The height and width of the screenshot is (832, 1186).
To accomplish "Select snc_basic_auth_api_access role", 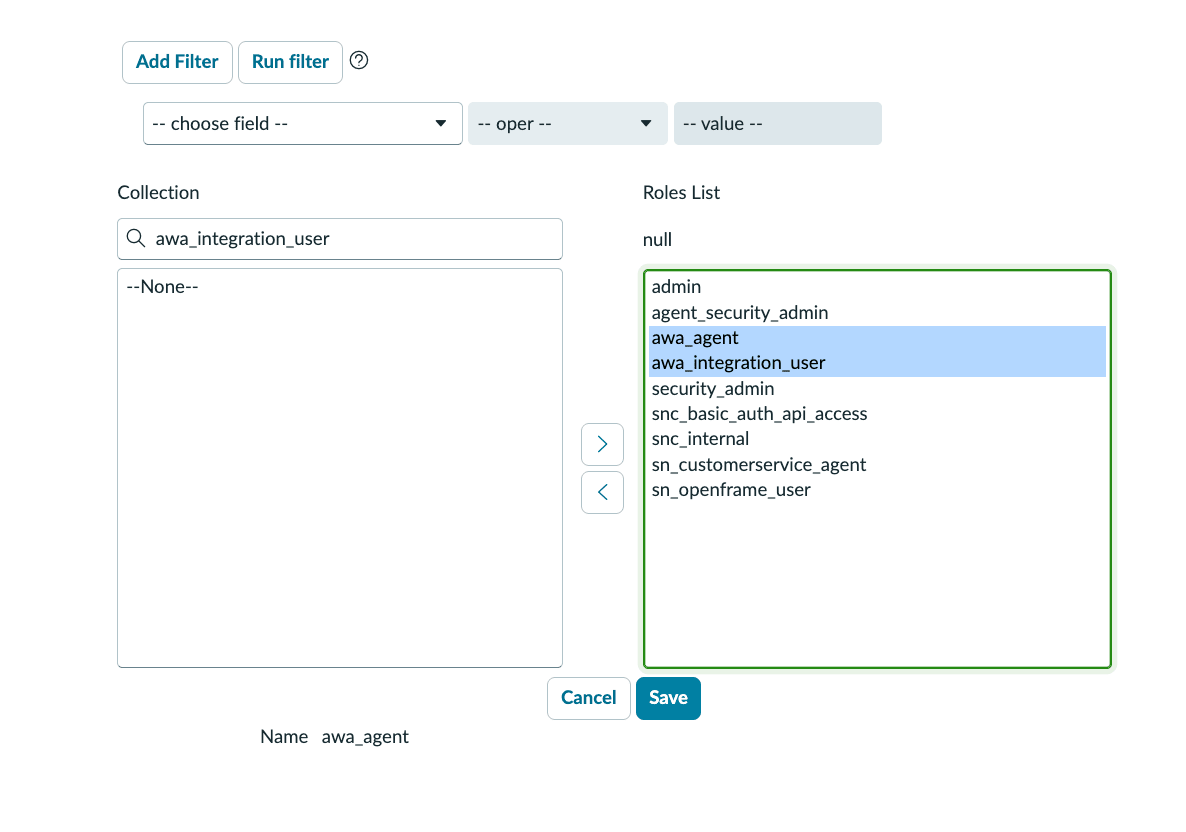I will 877,414.
